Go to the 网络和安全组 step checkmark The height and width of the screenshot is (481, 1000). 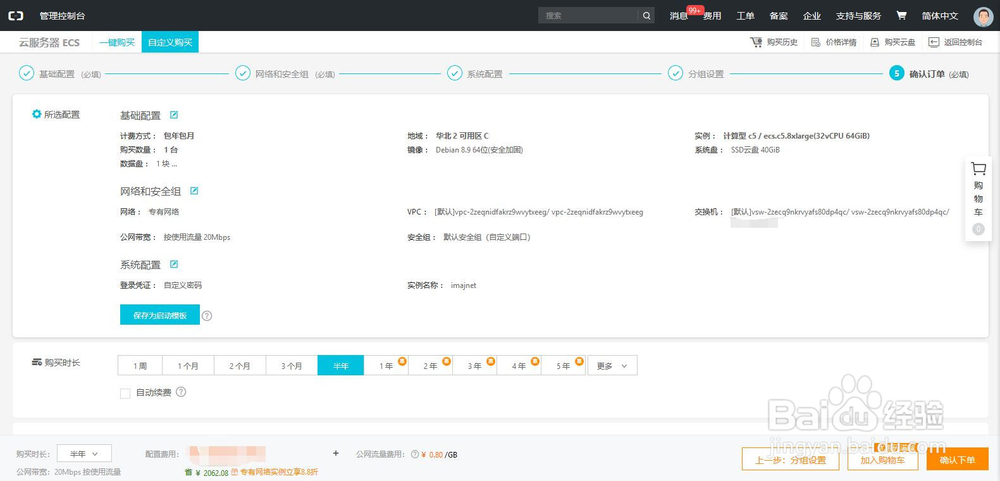click(243, 73)
